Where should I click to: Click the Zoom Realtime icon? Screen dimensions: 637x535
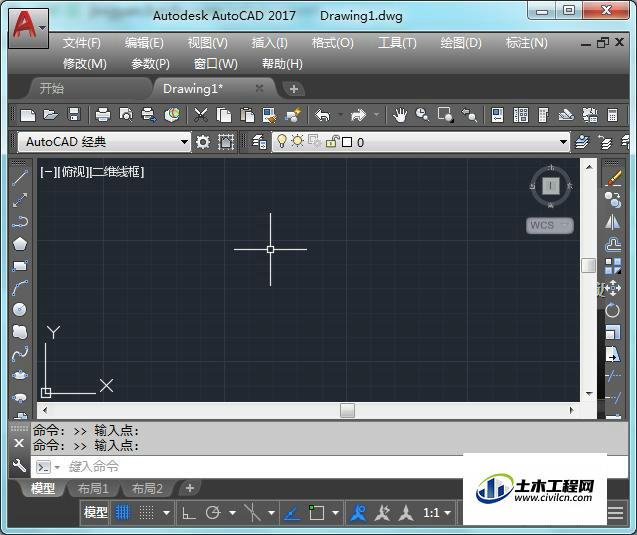click(x=422, y=115)
